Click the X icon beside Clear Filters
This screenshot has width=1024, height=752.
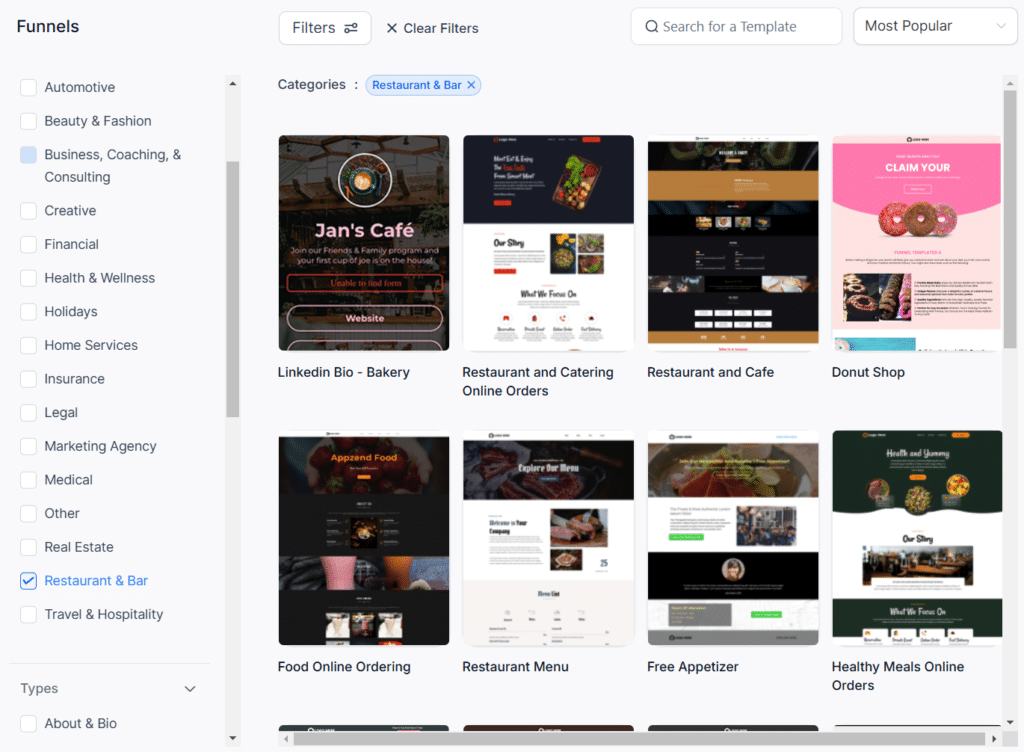coord(392,28)
